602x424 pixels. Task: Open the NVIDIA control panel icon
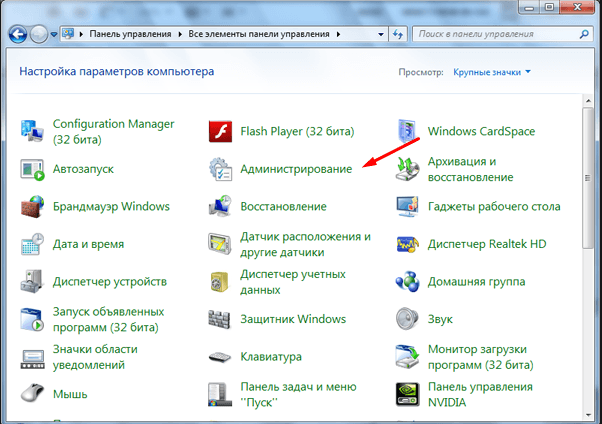407,394
